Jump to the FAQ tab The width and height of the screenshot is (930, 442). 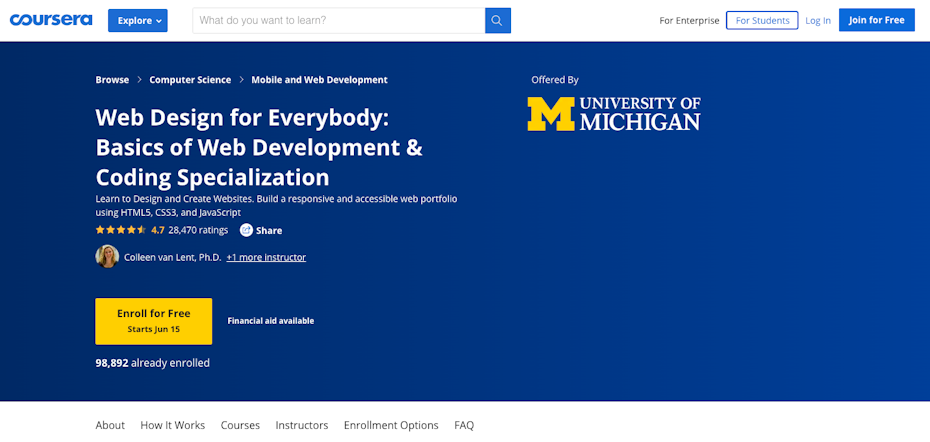pos(464,425)
